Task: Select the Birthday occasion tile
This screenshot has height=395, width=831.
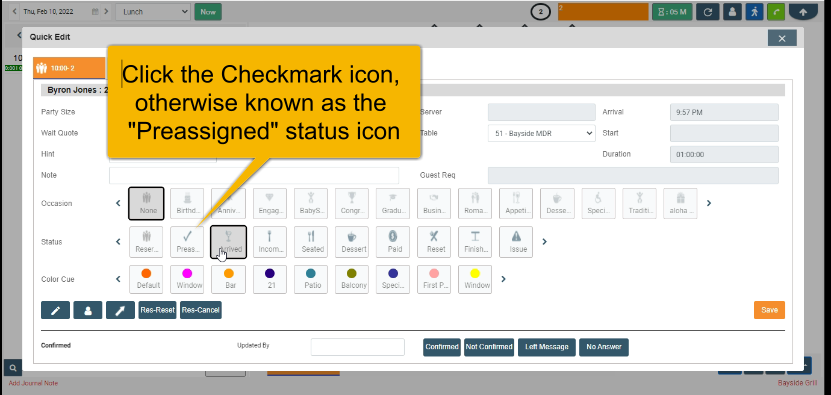Action: [x=187, y=203]
